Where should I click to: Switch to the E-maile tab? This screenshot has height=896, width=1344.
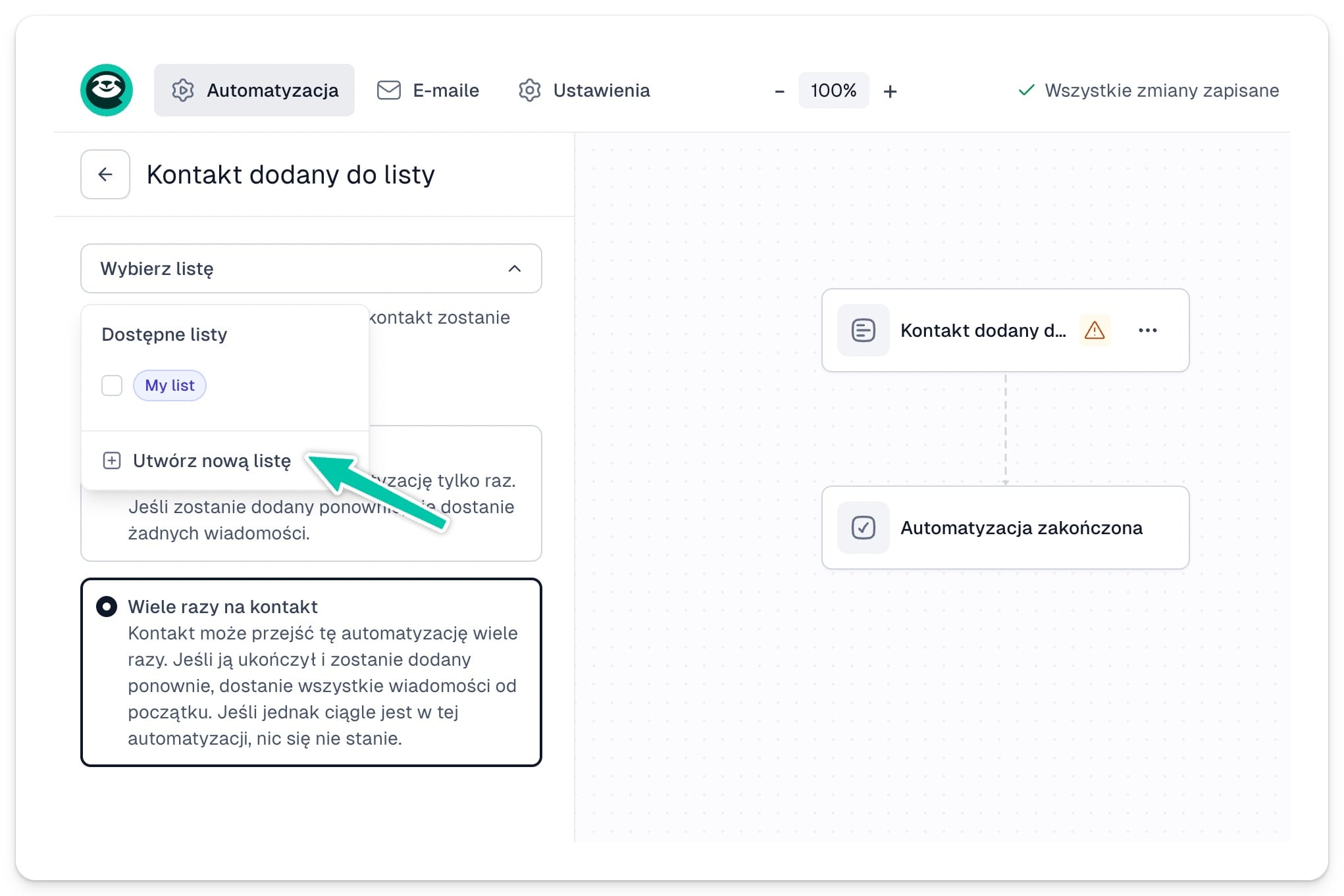tap(428, 90)
